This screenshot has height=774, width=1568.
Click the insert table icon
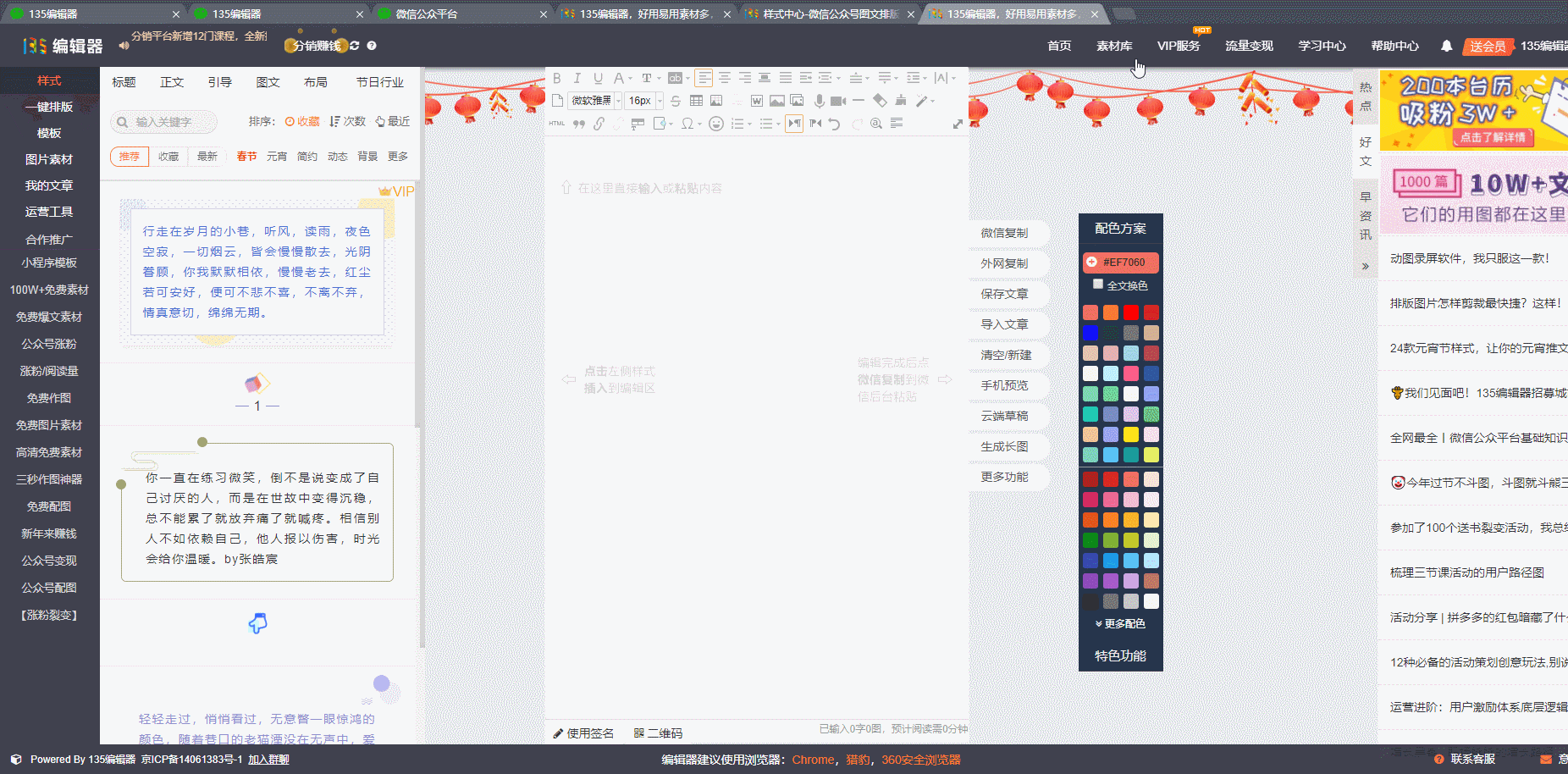(x=696, y=101)
